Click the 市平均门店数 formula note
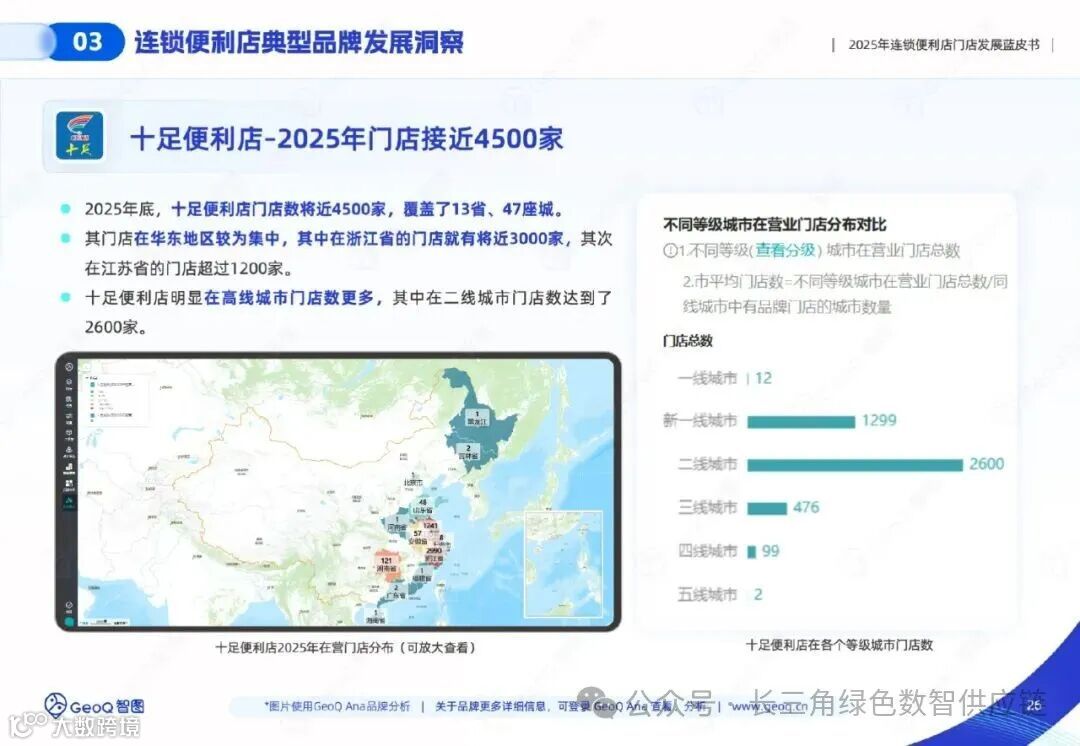Image resolution: width=1080 pixels, height=746 pixels. (845, 294)
